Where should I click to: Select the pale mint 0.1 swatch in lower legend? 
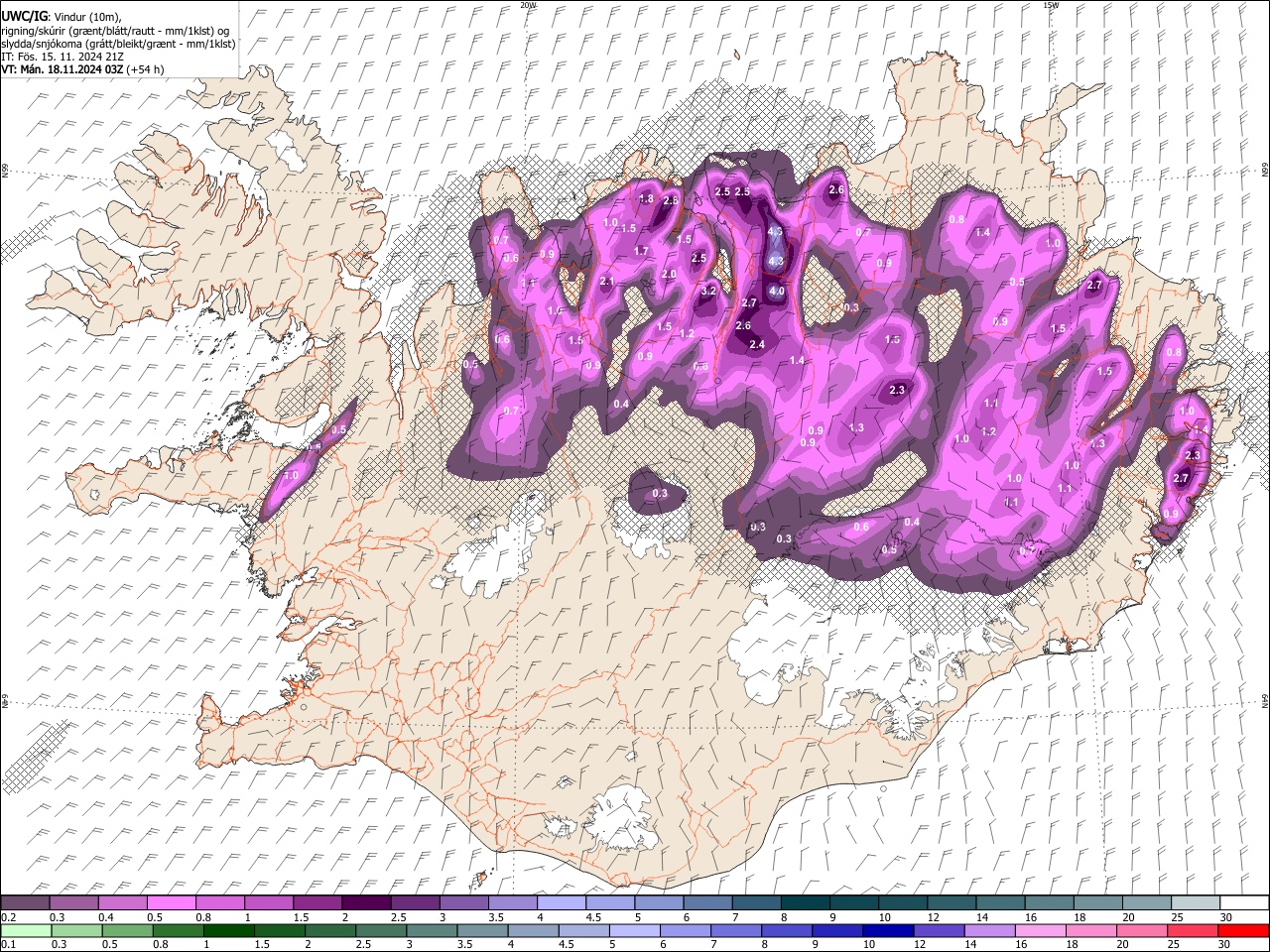click(x=25, y=930)
